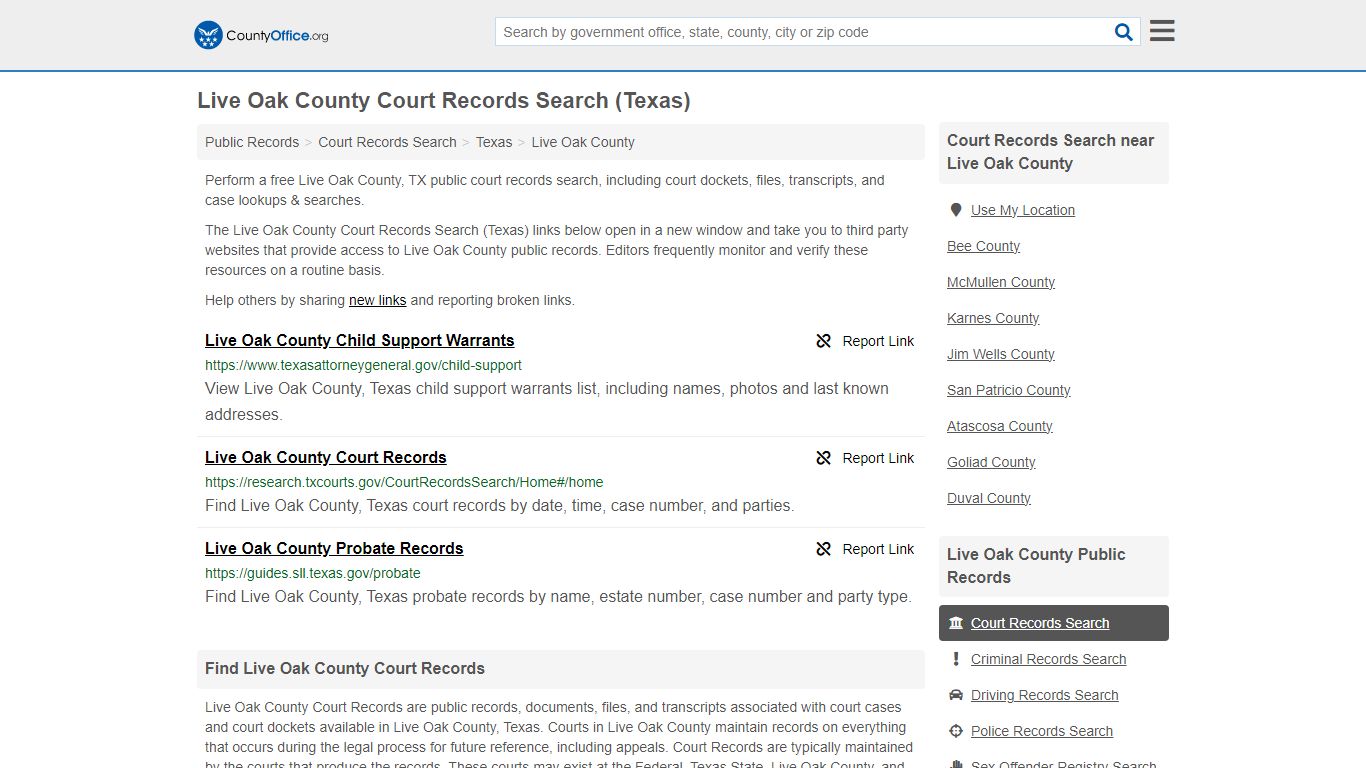Open Jim Wells County

tap(1001, 354)
